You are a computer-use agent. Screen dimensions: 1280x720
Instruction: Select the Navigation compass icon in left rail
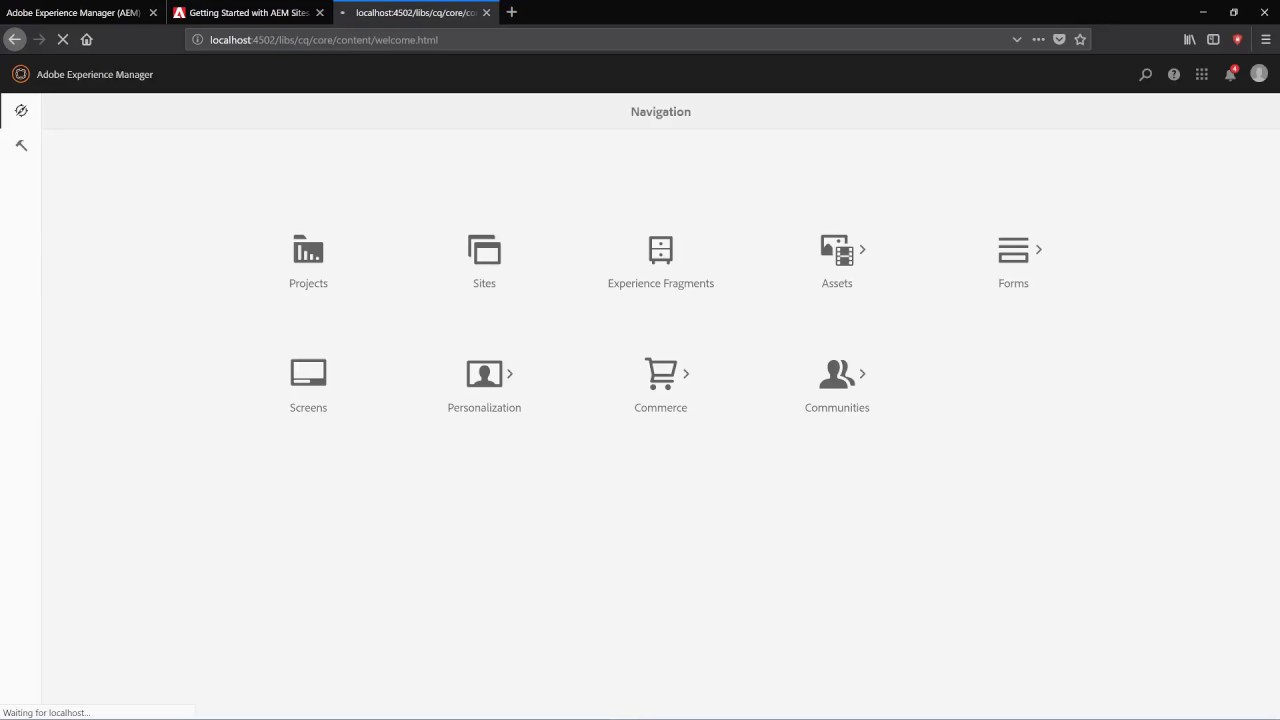(x=21, y=110)
